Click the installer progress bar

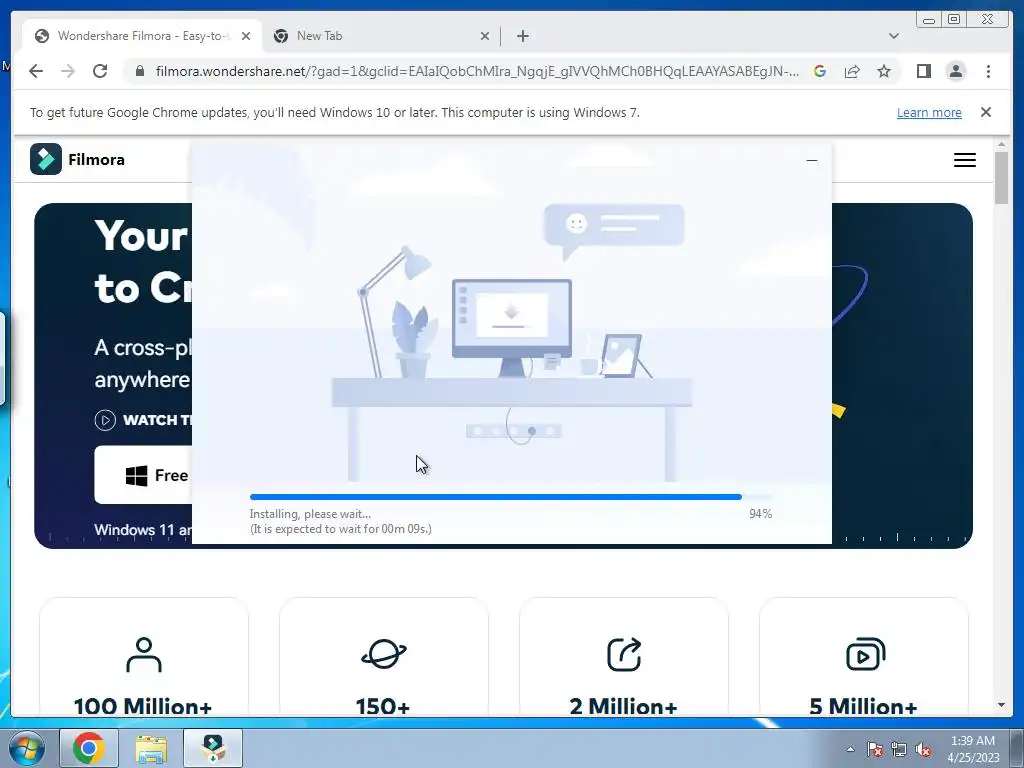point(511,497)
